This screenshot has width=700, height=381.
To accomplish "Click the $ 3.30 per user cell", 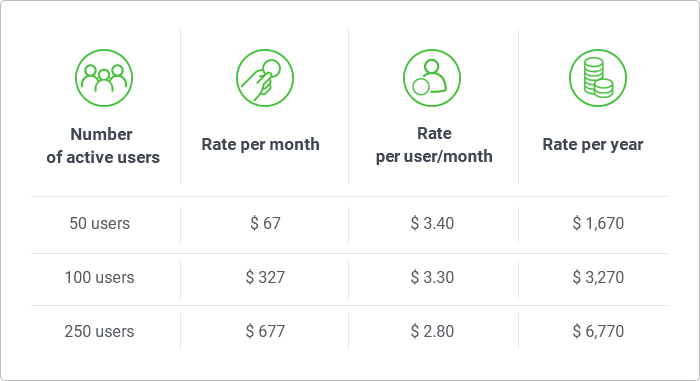I will [x=432, y=277].
